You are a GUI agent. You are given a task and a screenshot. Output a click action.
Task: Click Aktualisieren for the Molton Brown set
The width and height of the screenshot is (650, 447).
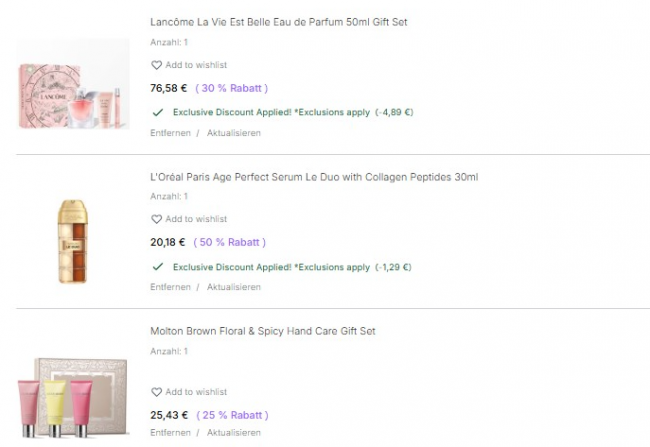[233, 433]
